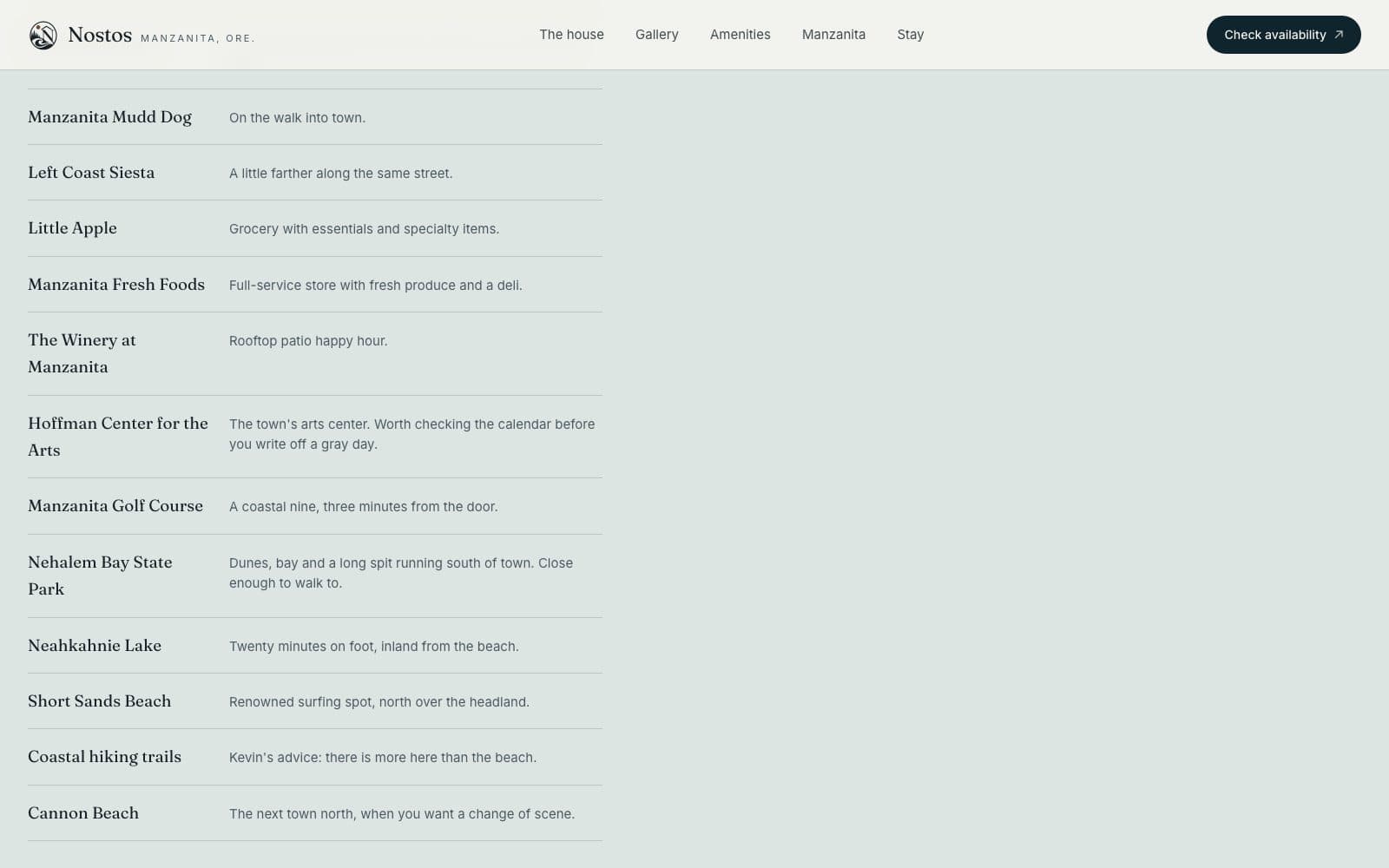Screen dimensions: 1389x868
Task: Select the Neahkahnie Lake heading
Action: pyautogui.click(x=95, y=646)
